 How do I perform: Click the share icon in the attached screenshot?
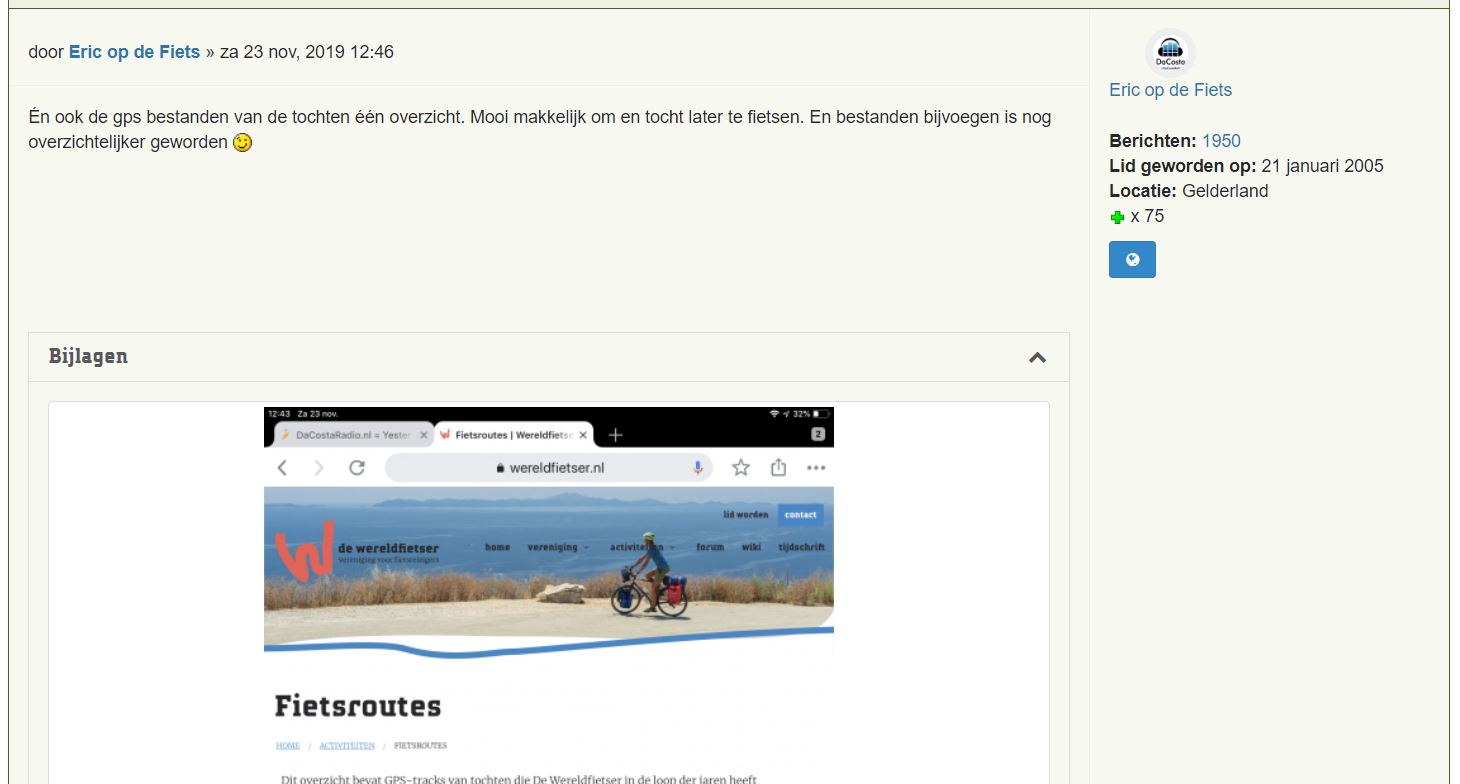click(778, 468)
